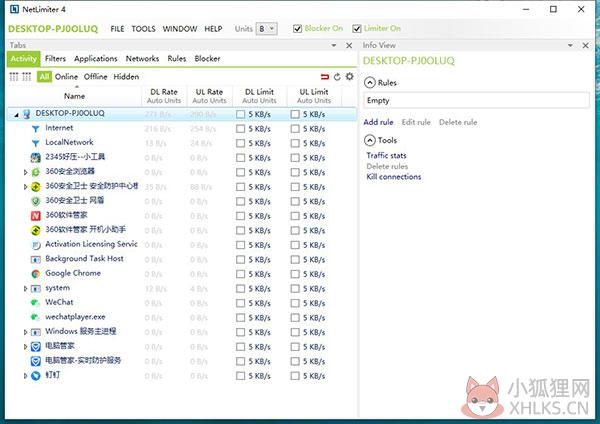Collapse the Tools section in Info View
600x424 pixels.
[x=370, y=140]
